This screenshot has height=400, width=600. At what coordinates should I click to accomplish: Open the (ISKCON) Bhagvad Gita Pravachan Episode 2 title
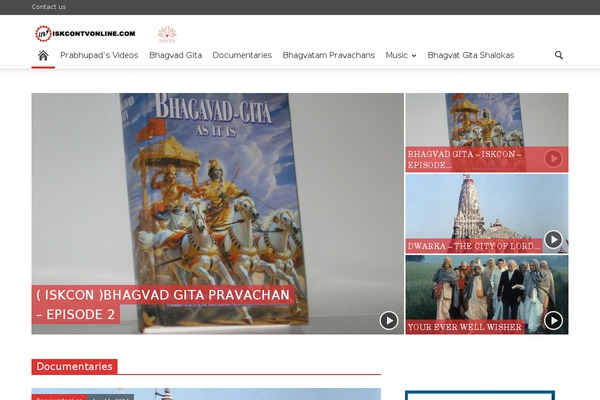point(163,305)
